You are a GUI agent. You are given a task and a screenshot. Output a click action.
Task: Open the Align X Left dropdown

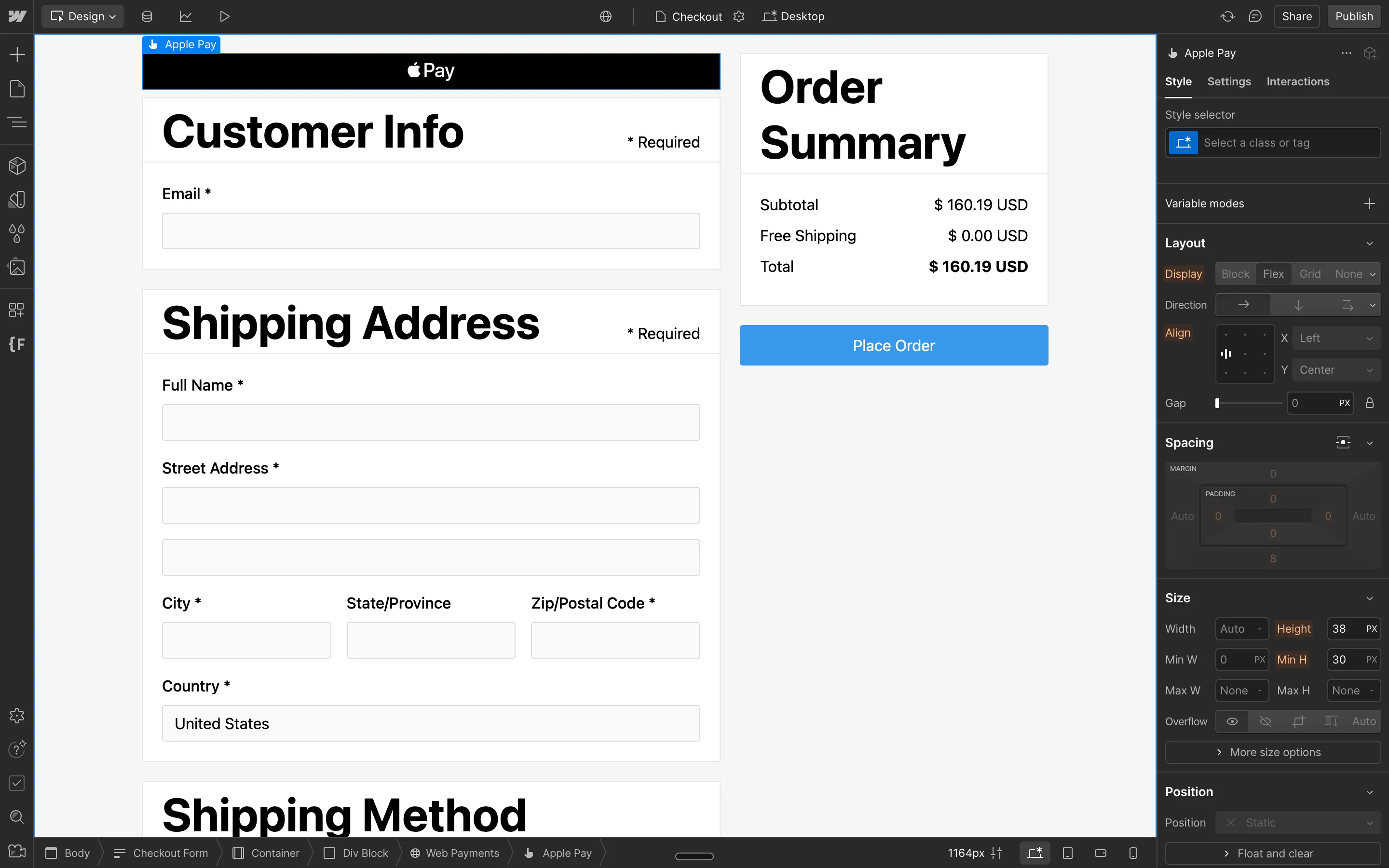[1336, 338]
